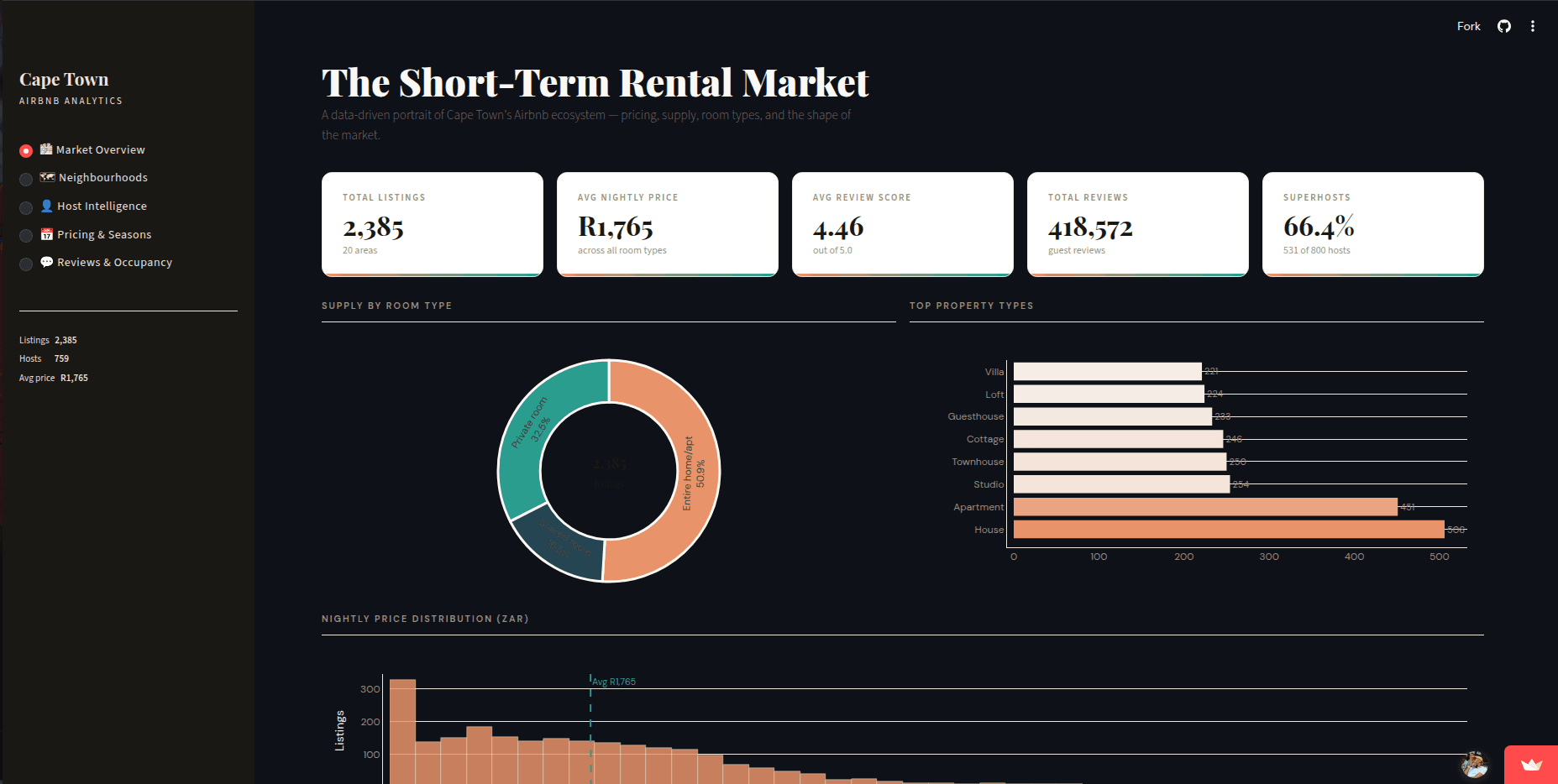
Task: Click the histogram Listings axis label
Action: point(339,730)
